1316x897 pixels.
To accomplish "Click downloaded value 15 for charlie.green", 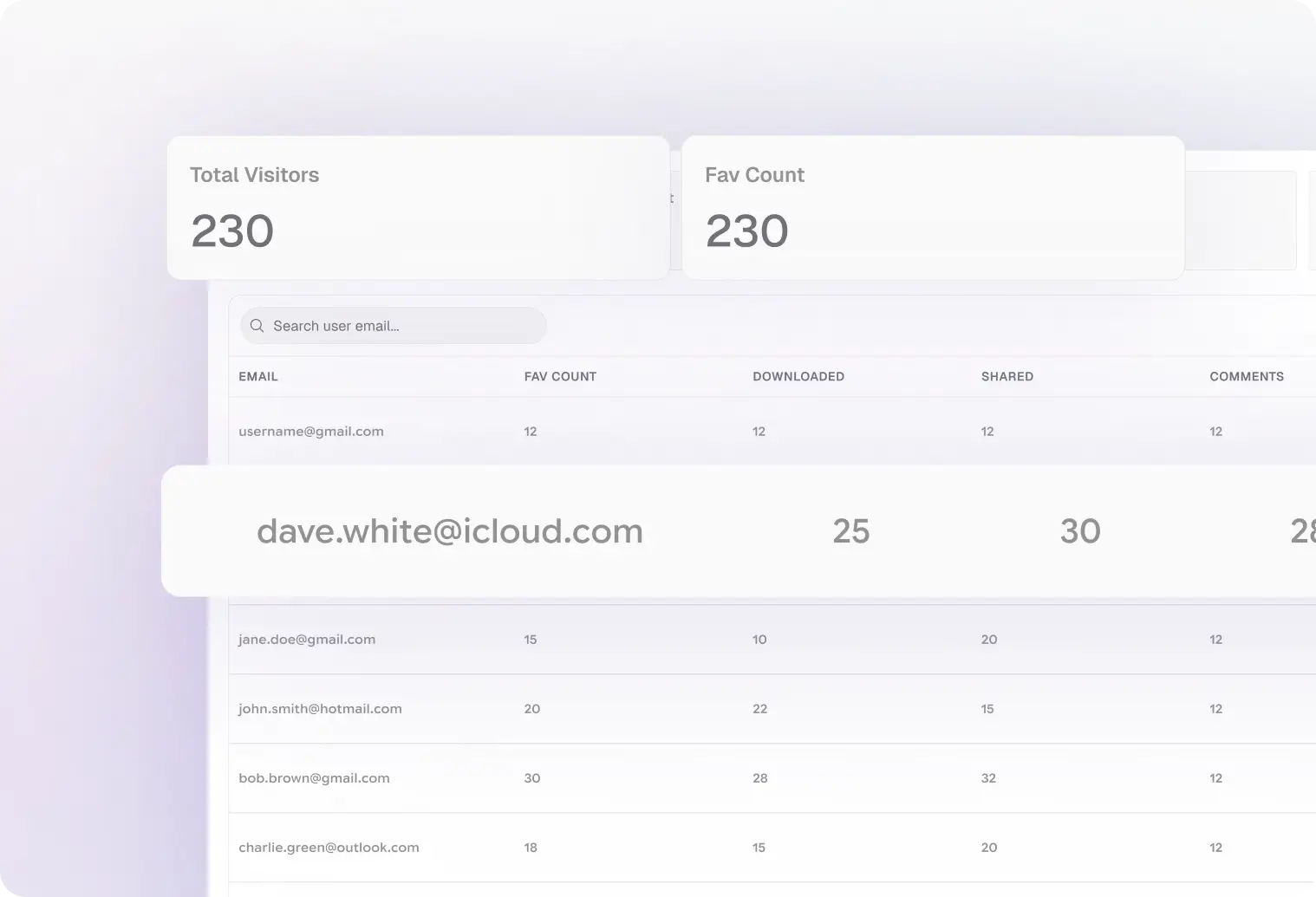I will [759, 848].
